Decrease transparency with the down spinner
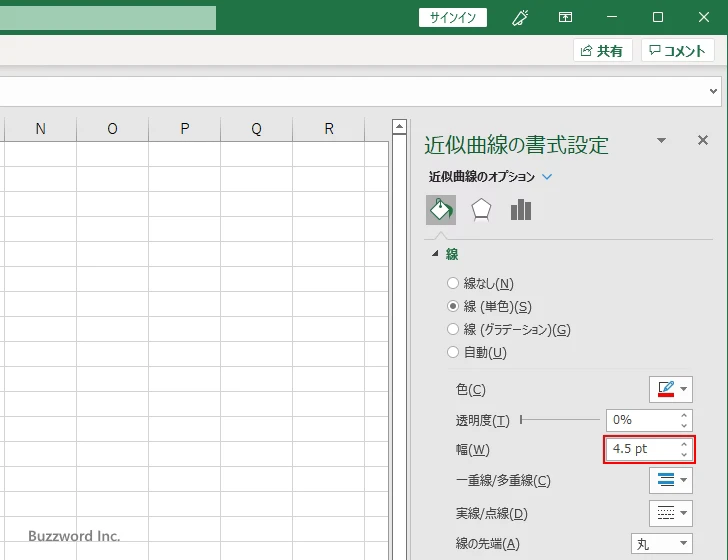Viewport: 728px width, 560px height. point(684,425)
